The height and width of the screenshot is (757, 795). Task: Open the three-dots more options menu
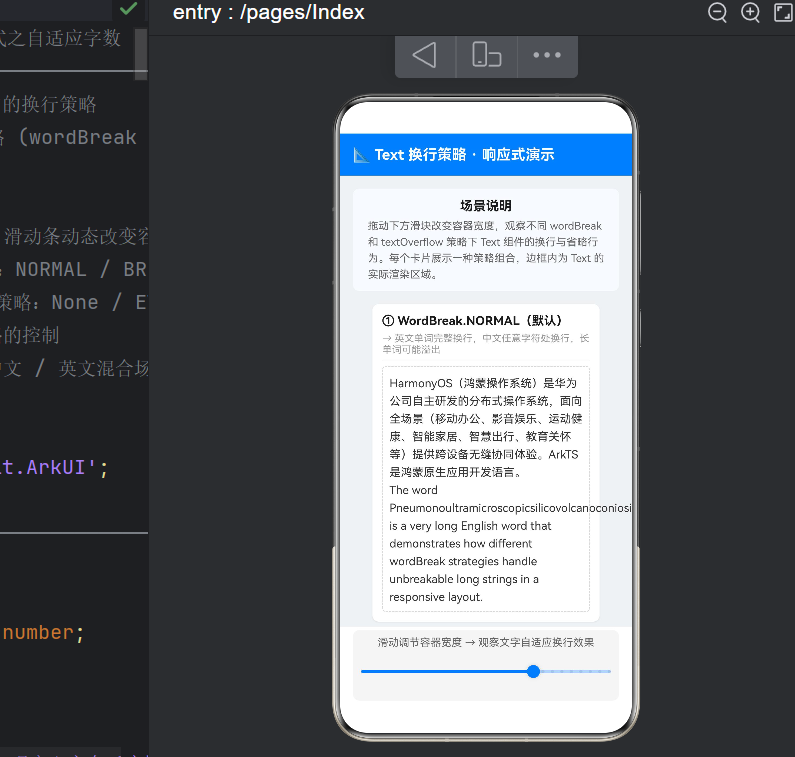click(547, 55)
